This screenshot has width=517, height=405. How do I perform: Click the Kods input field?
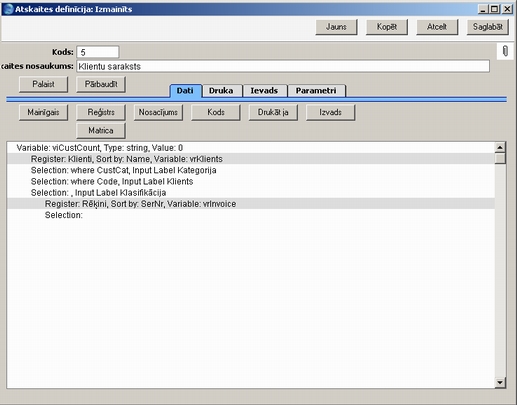[x=98, y=52]
